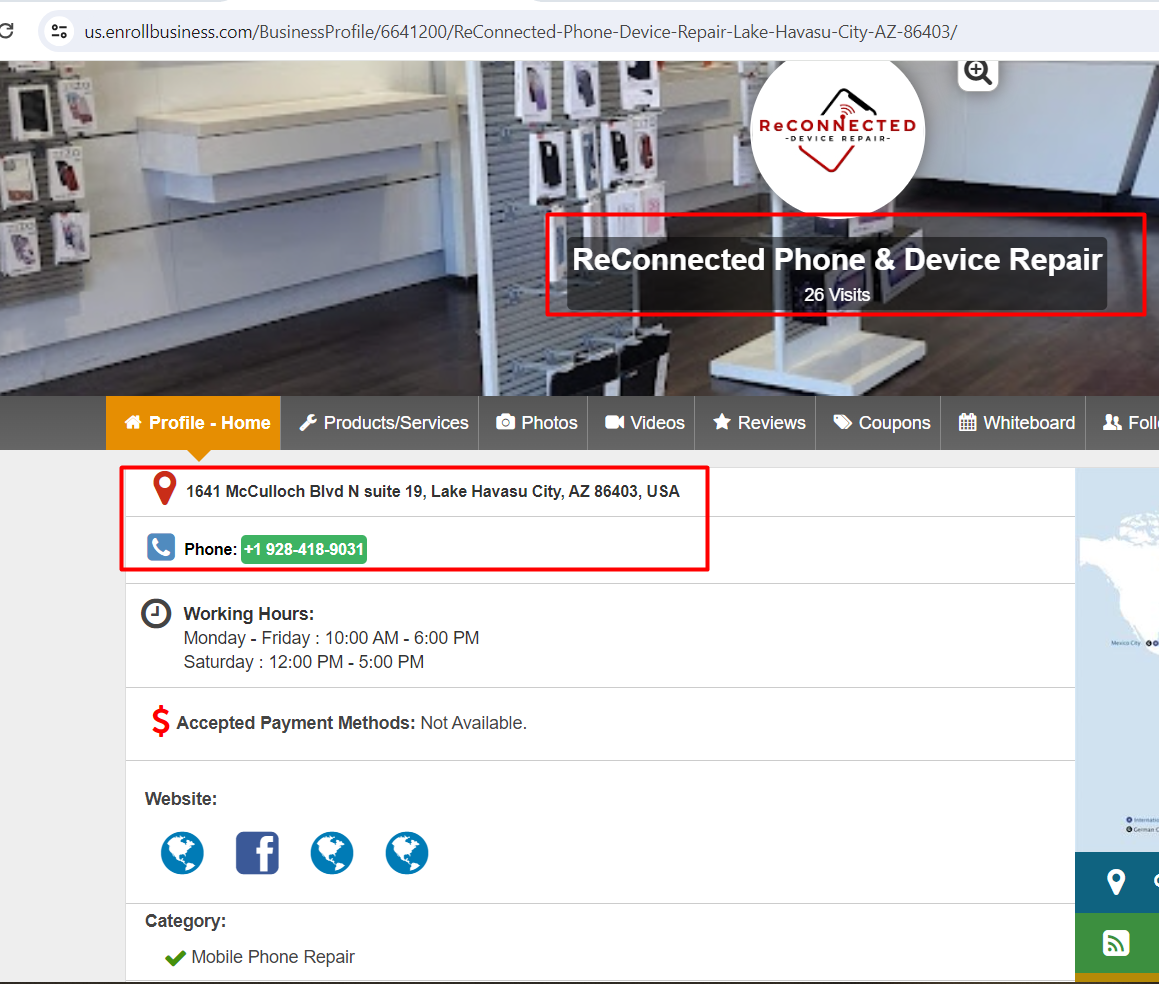1159x984 pixels.
Task: Click the home icon in the Profile tab
Action: (x=133, y=422)
